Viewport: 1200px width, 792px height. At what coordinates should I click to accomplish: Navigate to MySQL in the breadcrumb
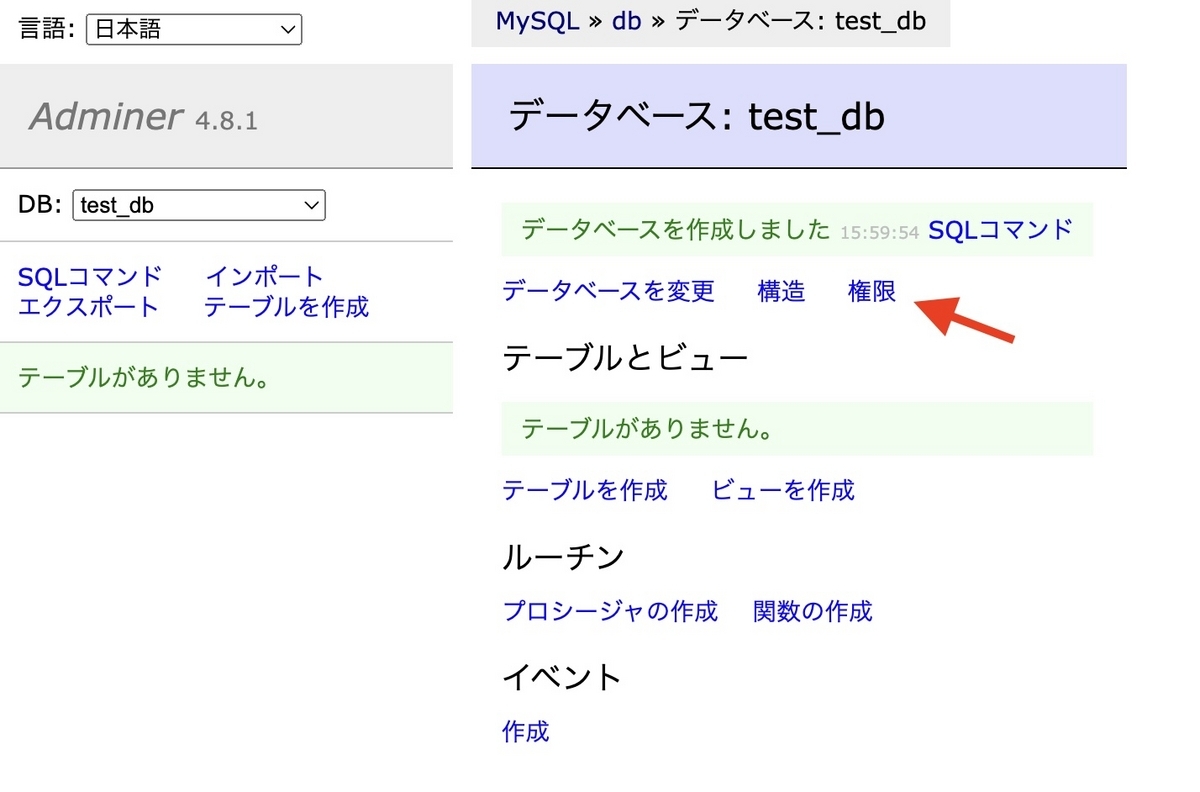[537, 21]
